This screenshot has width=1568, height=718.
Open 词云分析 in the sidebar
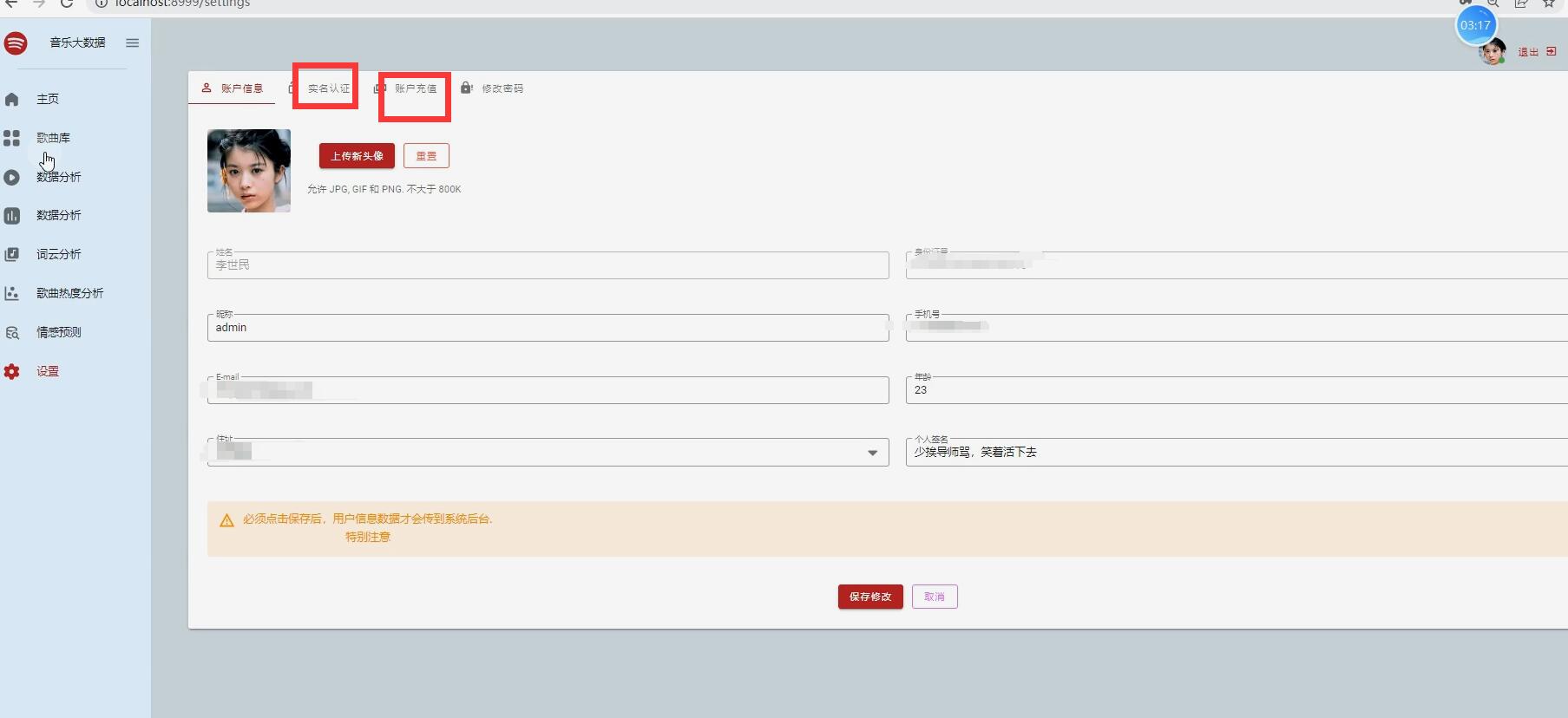[59, 254]
